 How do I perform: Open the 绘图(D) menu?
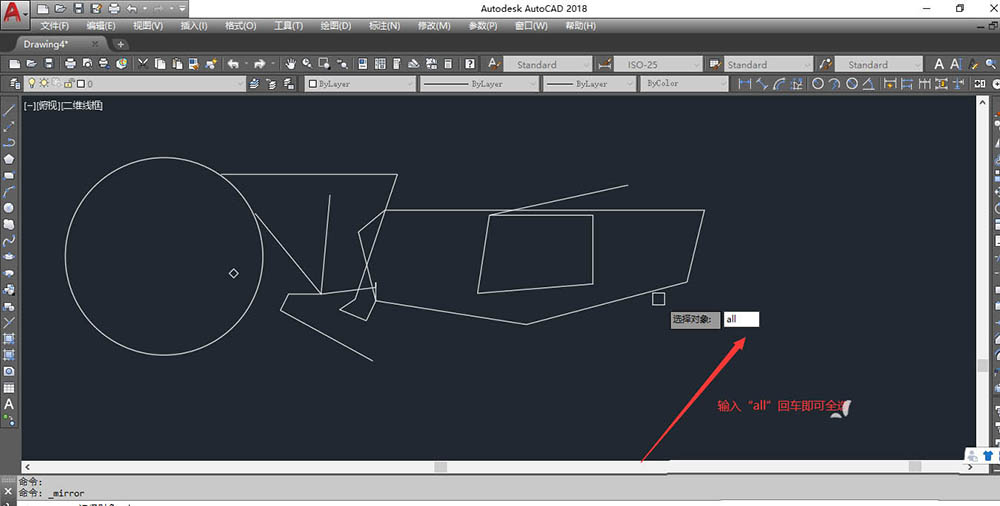pyautogui.click(x=335, y=26)
